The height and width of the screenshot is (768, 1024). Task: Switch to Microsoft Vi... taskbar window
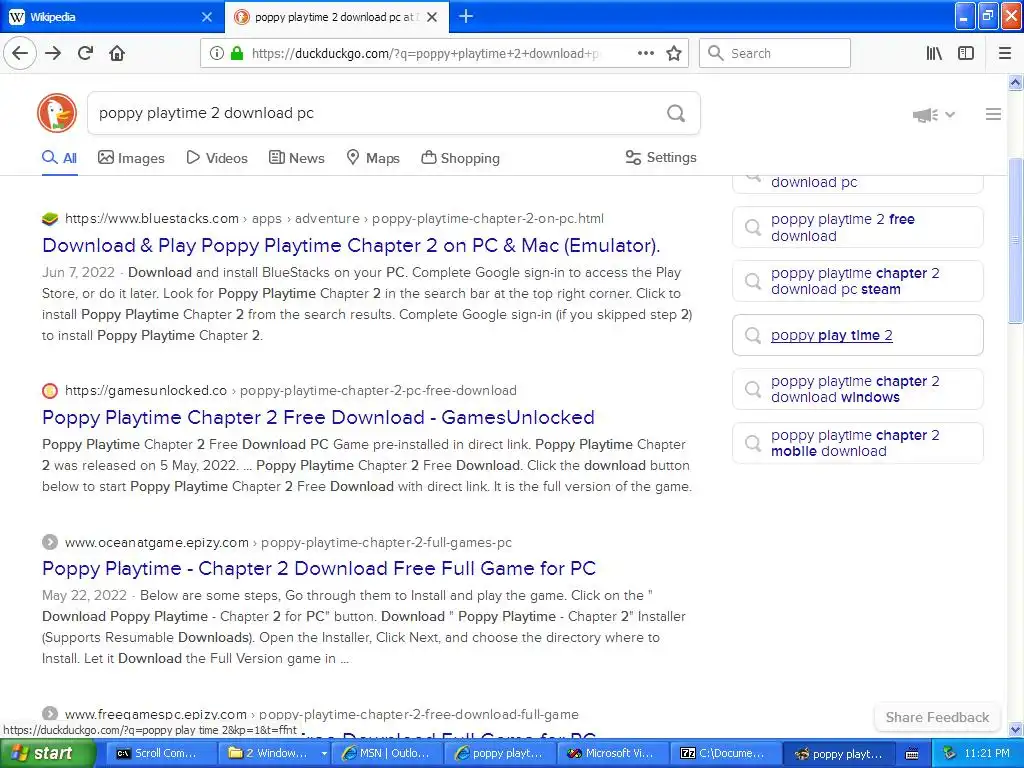(614, 753)
